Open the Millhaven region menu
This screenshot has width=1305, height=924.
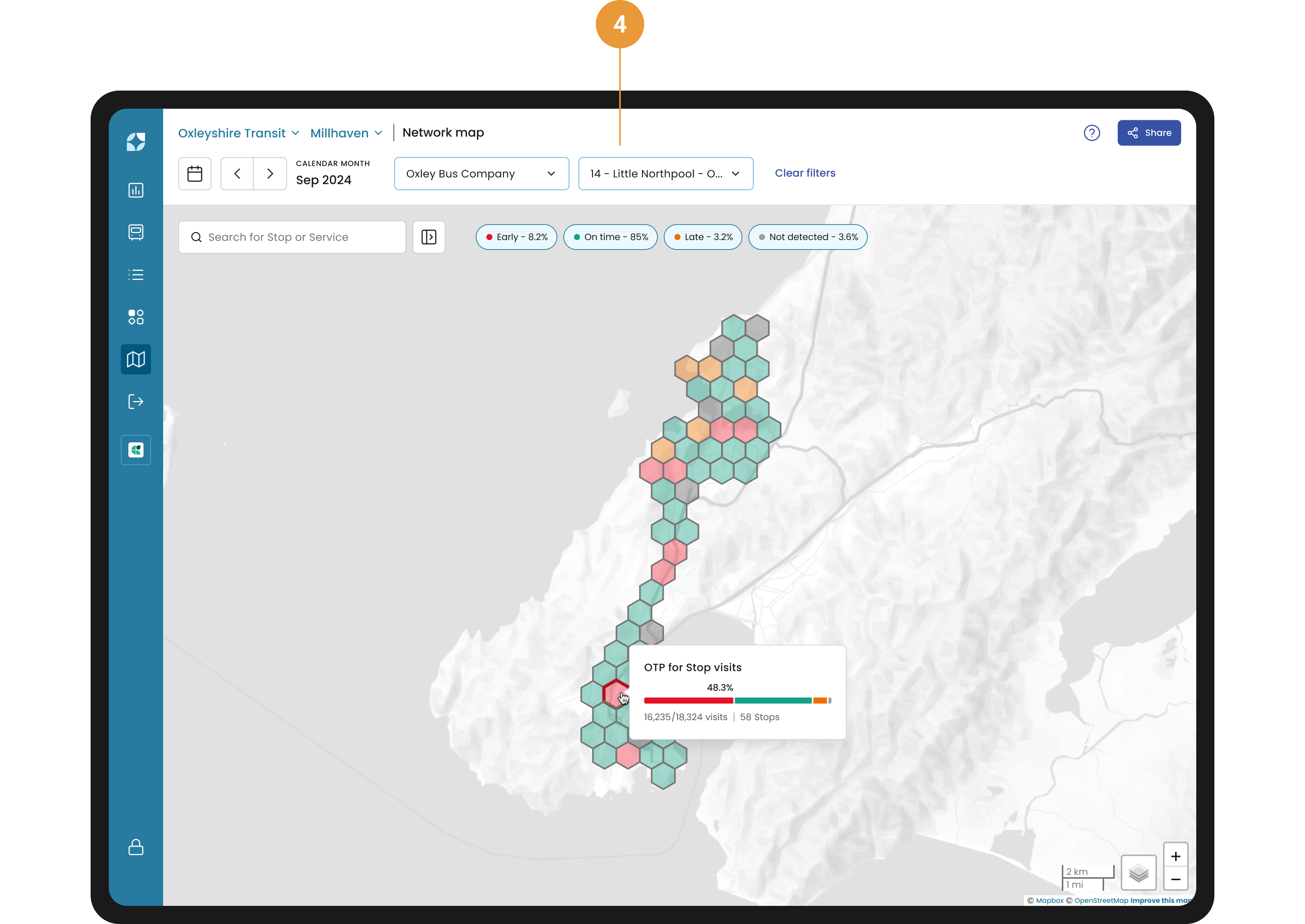(345, 133)
